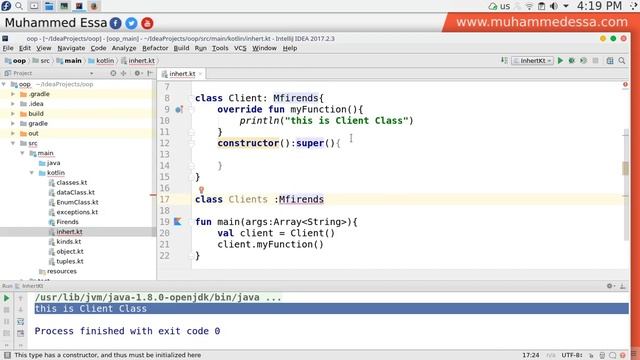640x360 pixels.
Task: Expand the build folder
Action: pyautogui.click(x=13, y=113)
